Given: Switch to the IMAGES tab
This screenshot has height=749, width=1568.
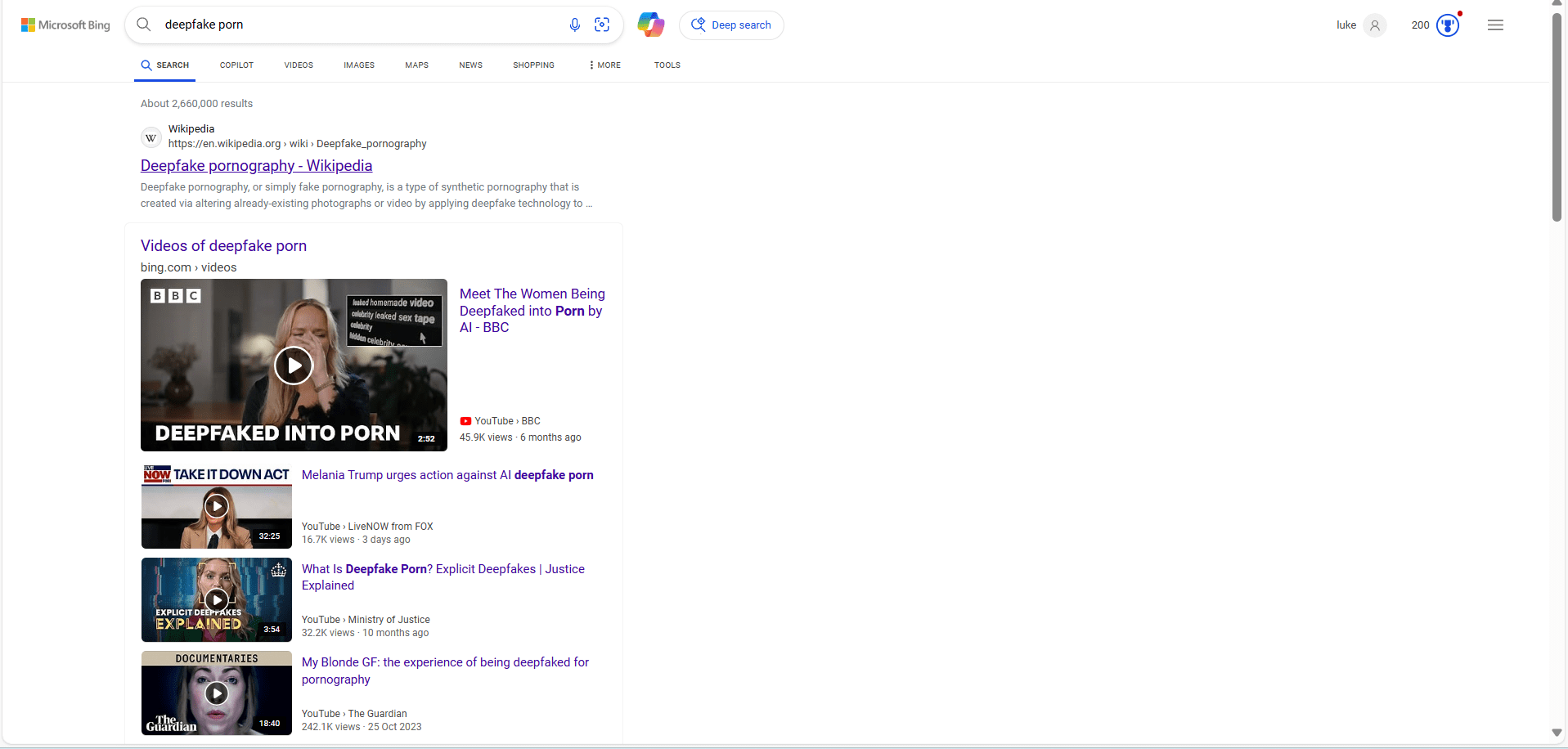Looking at the screenshot, I should (358, 65).
